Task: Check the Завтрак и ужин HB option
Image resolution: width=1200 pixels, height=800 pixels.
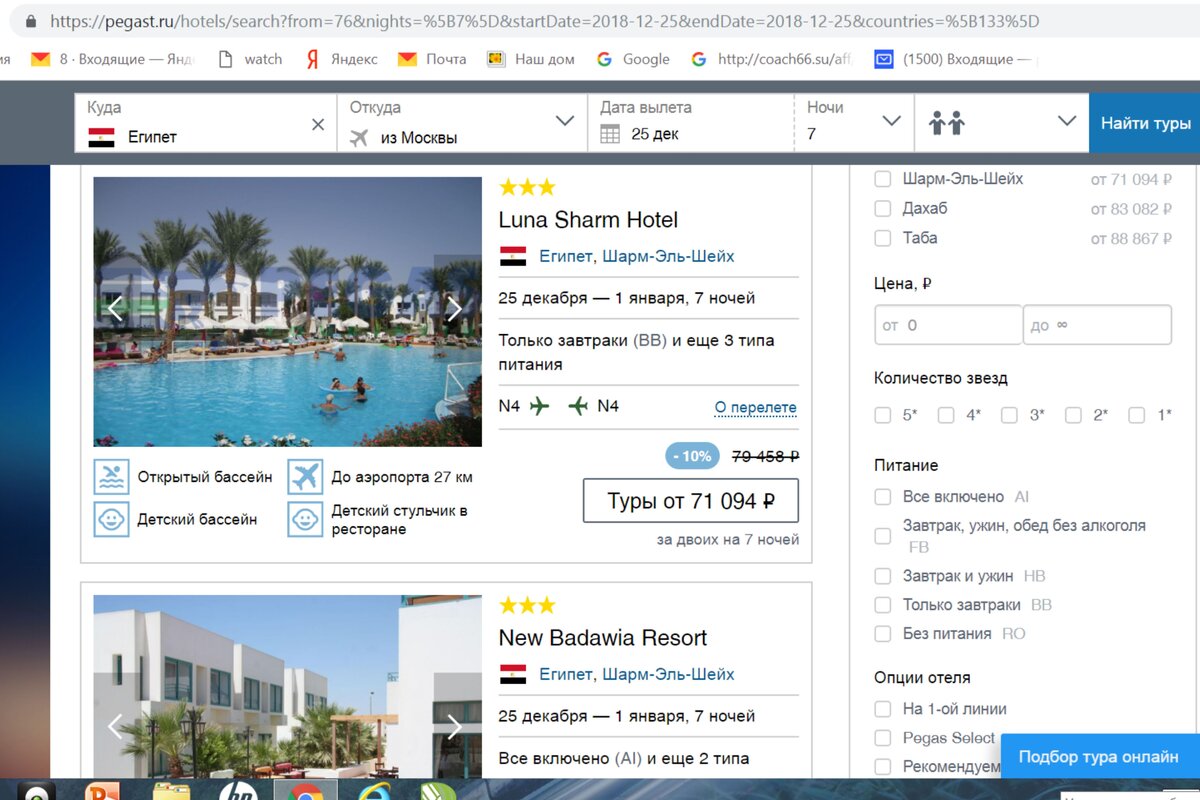Action: pos(883,576)
